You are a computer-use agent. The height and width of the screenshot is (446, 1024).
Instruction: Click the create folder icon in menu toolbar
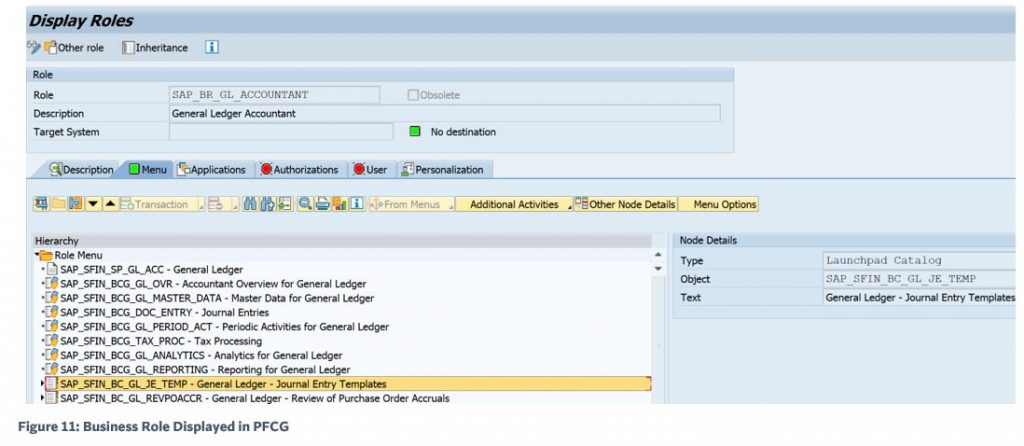click(59, 204)
